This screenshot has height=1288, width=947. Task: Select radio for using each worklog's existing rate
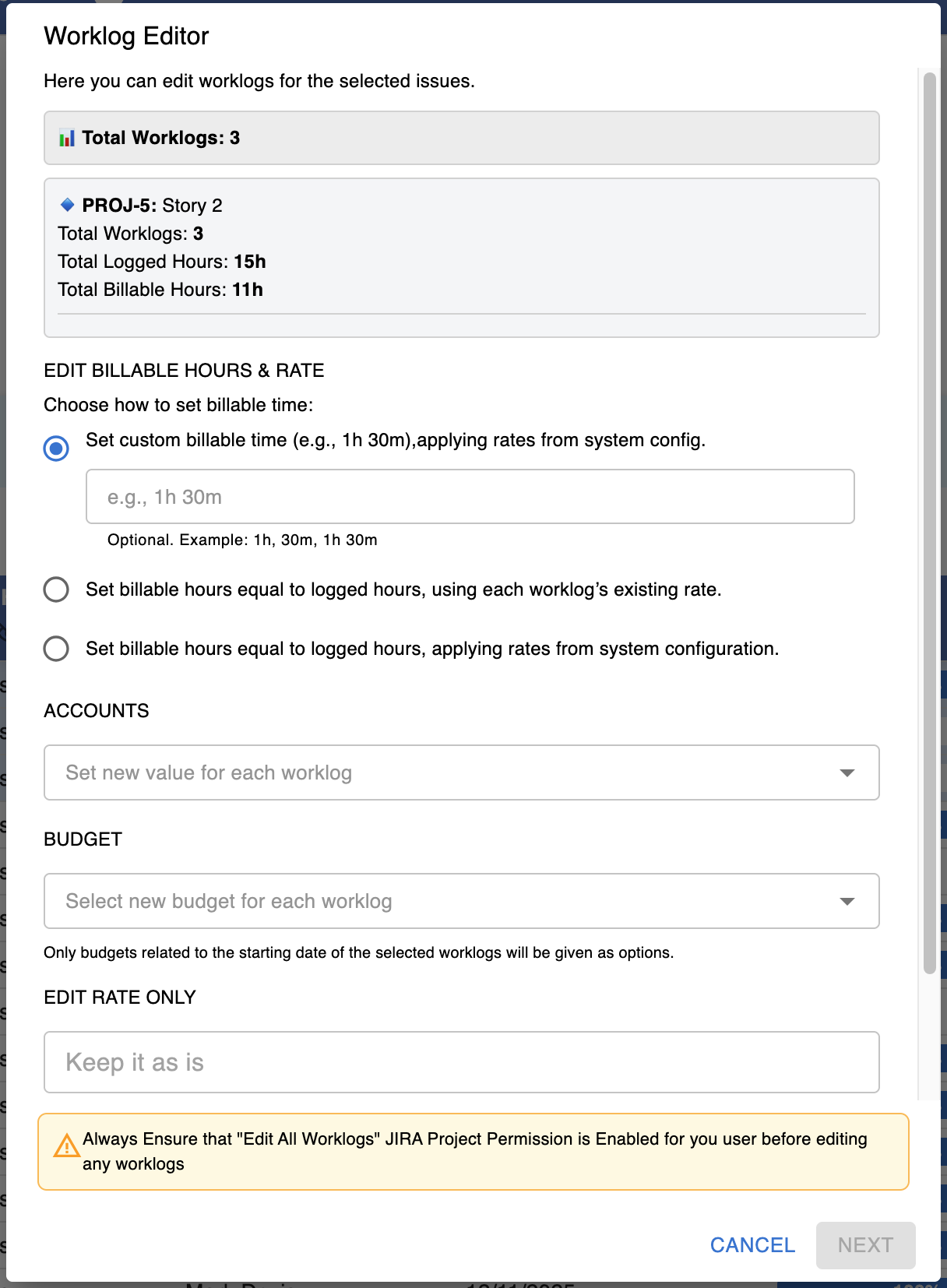point(56,589)
